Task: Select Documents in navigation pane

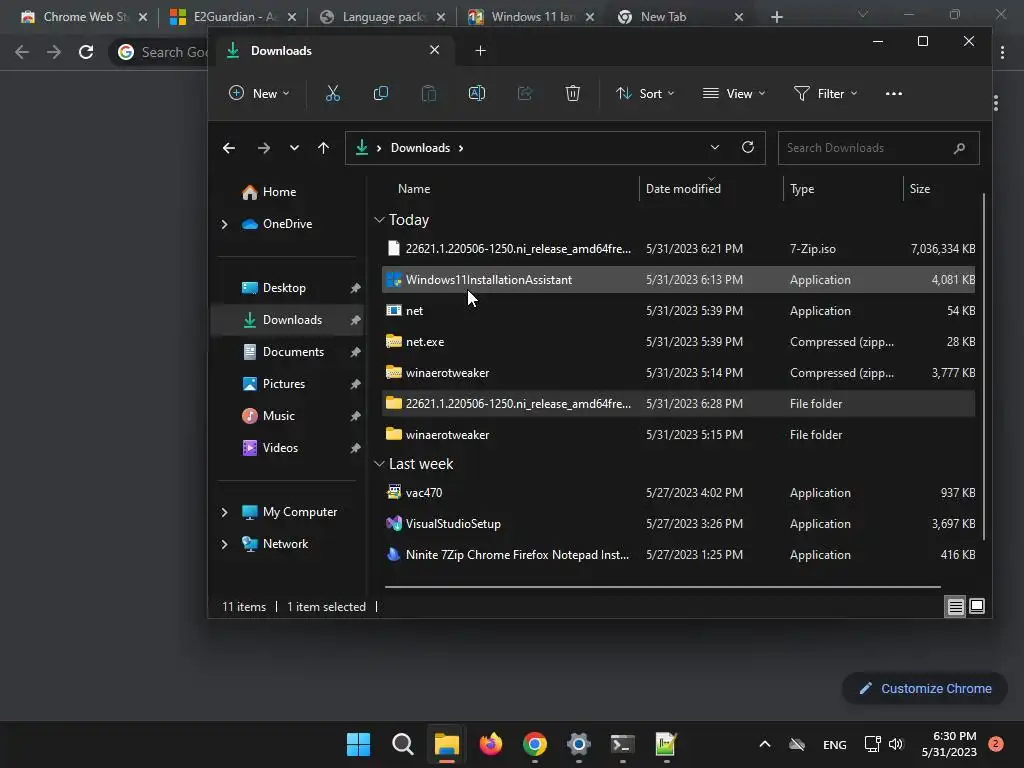Action: click(x=293, y=352)
